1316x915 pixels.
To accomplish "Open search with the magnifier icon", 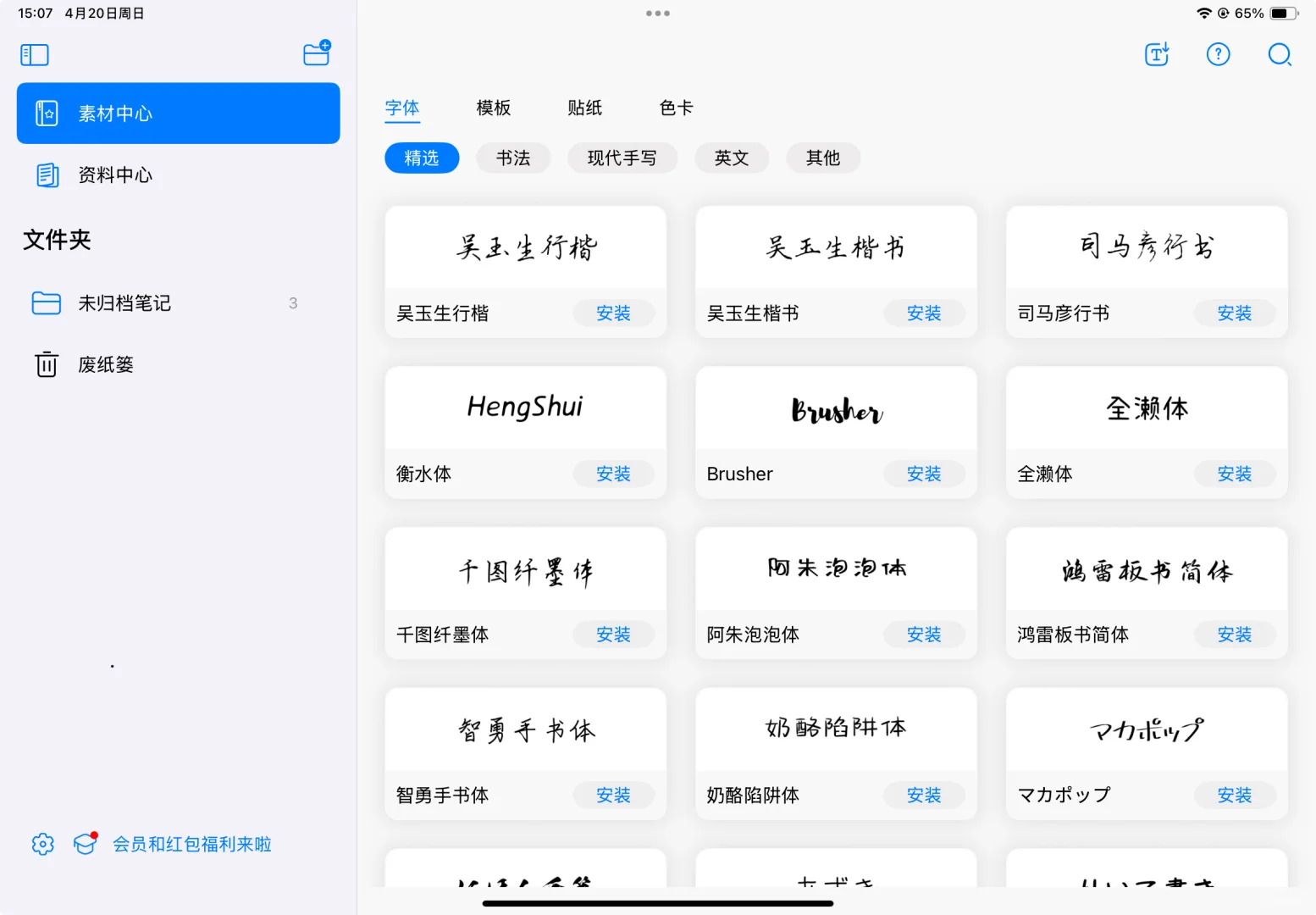I will [x=1280, y=54].
